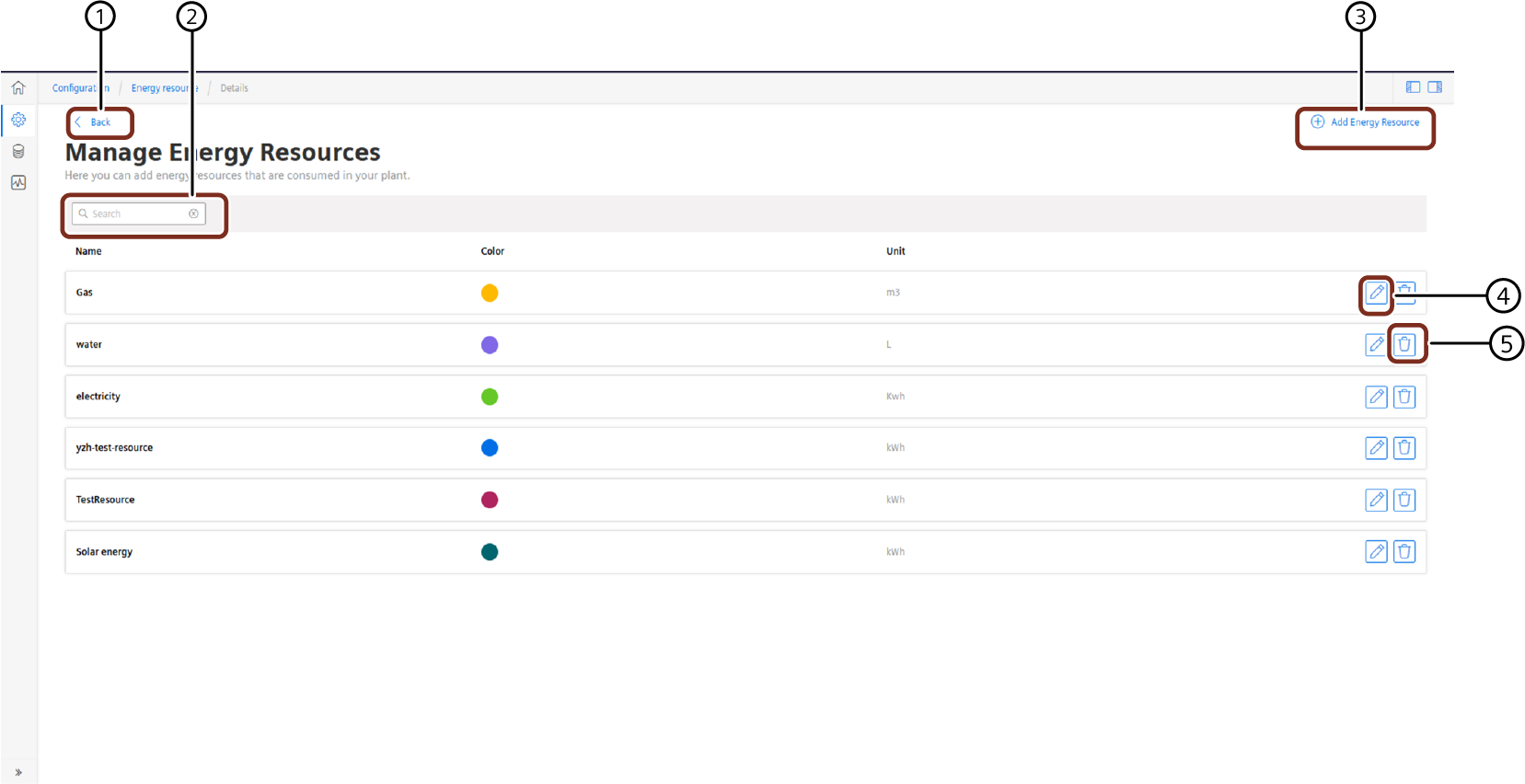1525x784 pixels.
Task: Delete the water energy resource
Action: click(1404, 344)
